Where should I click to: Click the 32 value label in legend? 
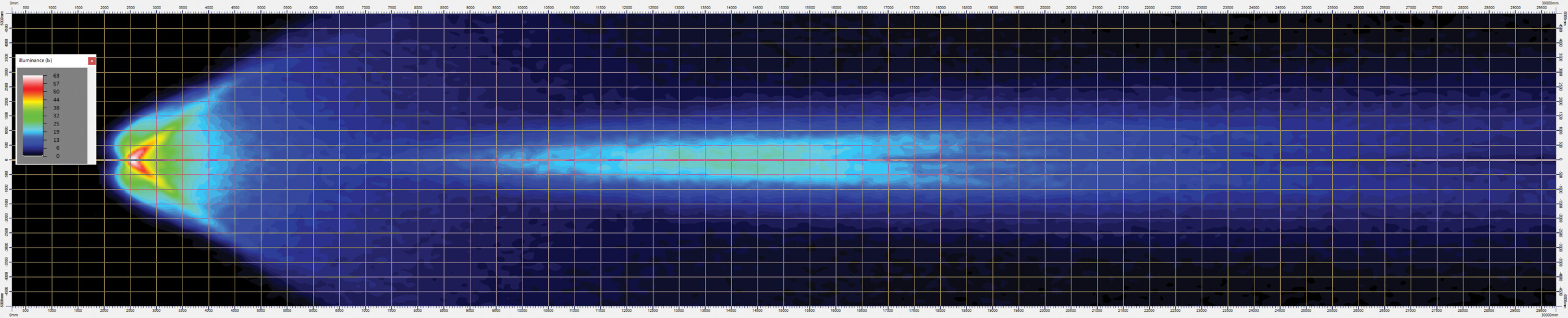click(56, 116)
